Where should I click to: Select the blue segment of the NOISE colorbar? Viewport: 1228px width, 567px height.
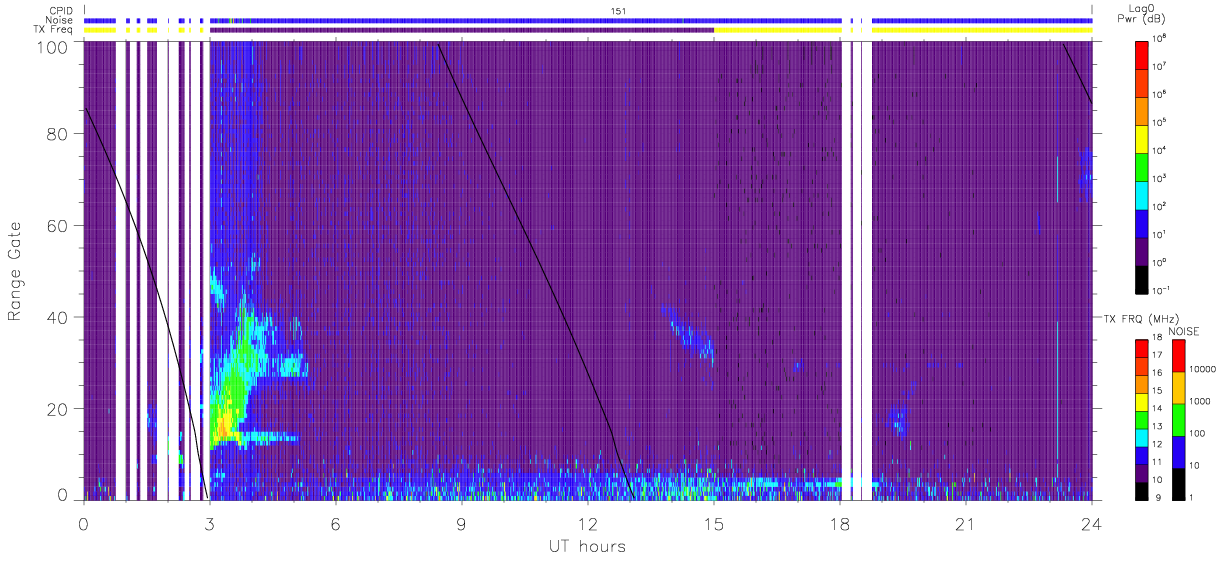pos(1179,452)
